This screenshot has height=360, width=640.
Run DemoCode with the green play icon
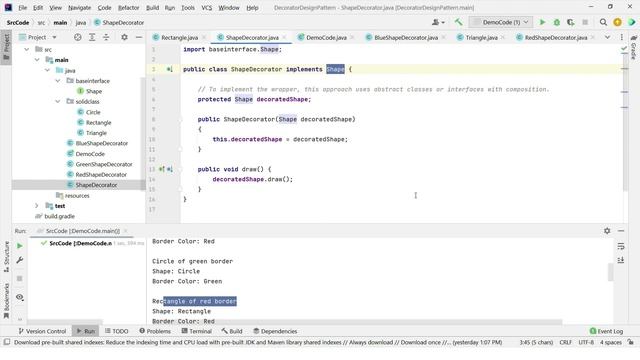[542, 22]
